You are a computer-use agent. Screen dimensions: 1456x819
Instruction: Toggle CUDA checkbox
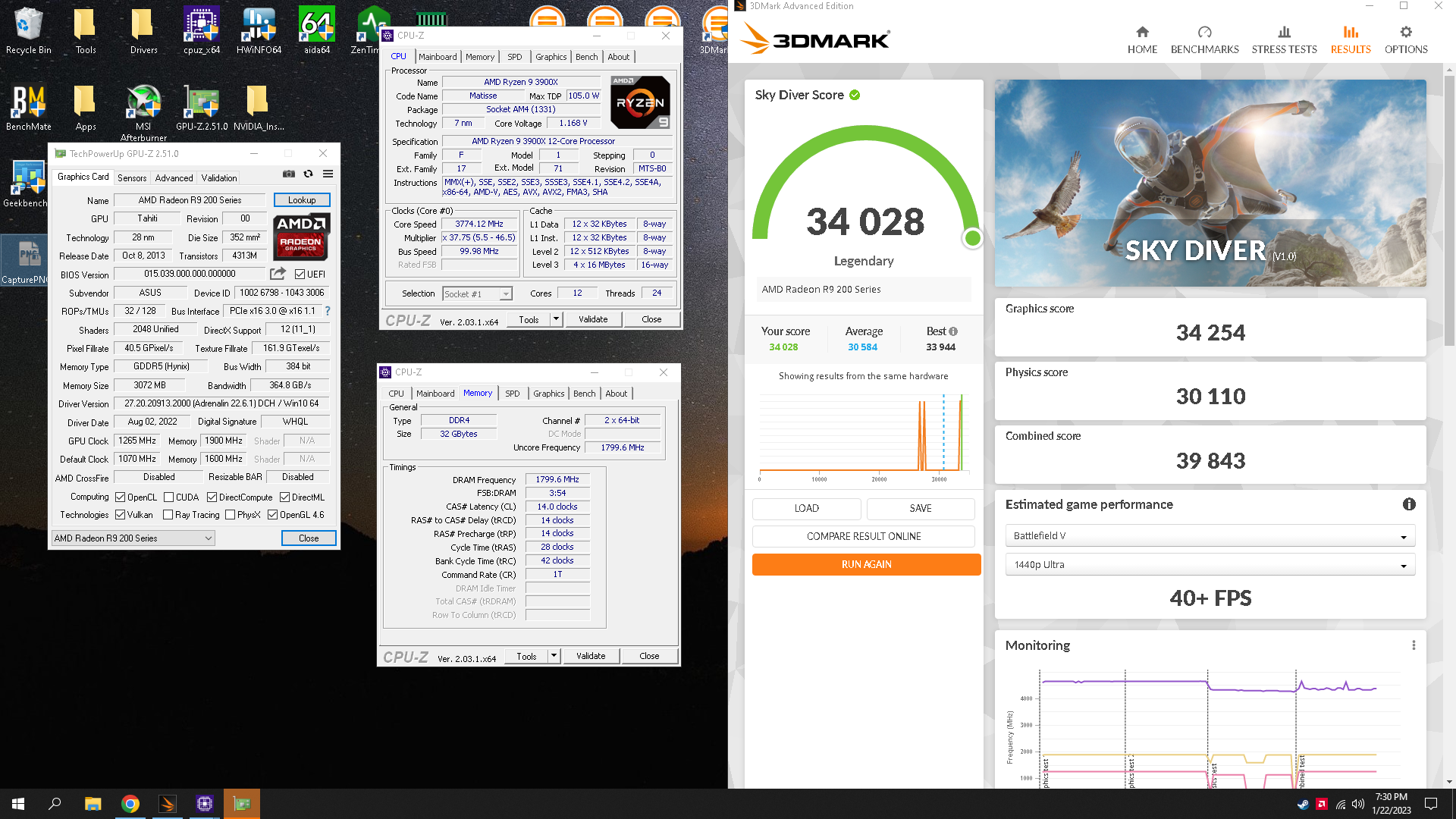click(168, 497)
